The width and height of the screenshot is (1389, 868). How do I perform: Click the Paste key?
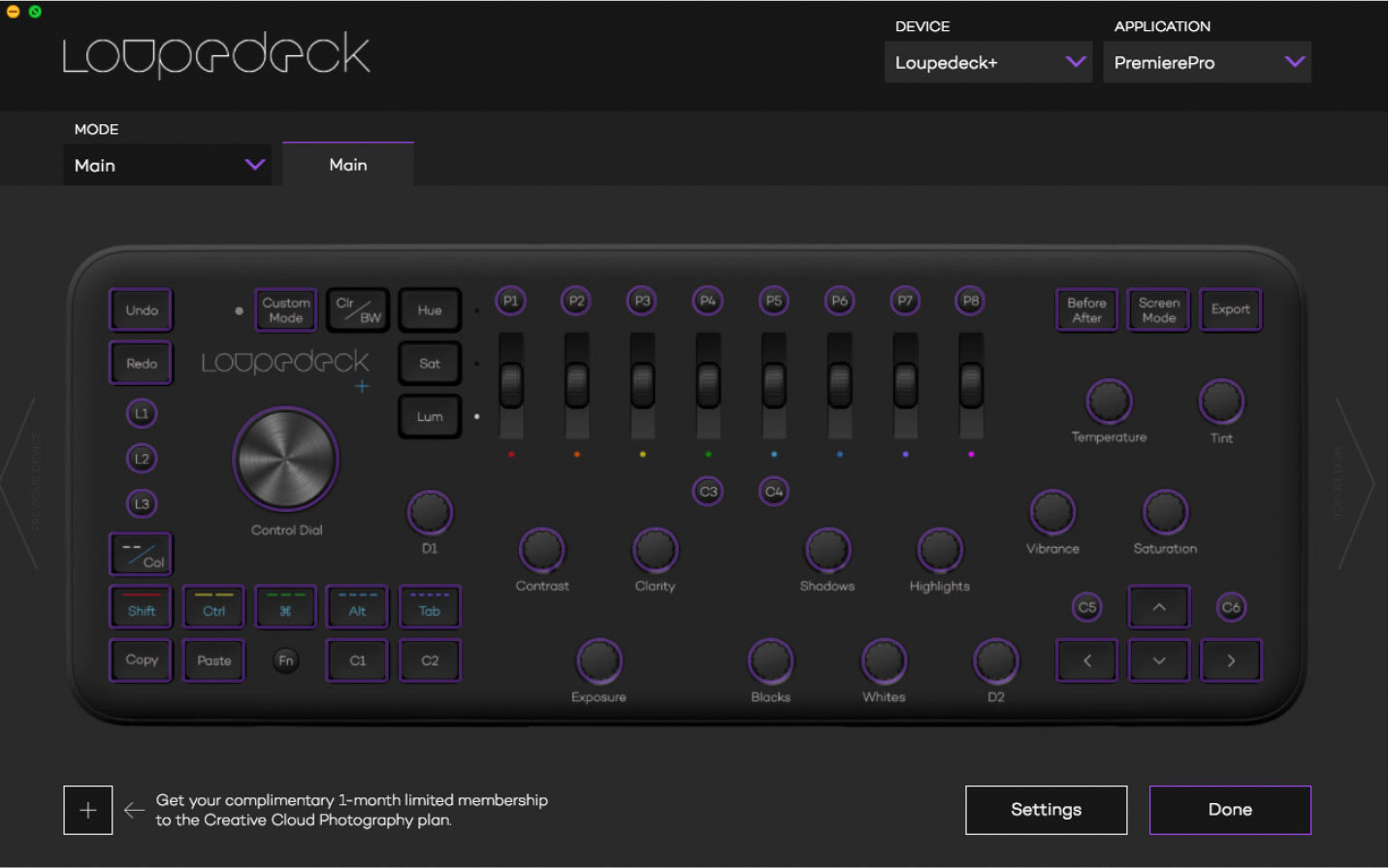click(x=213, y=660)
